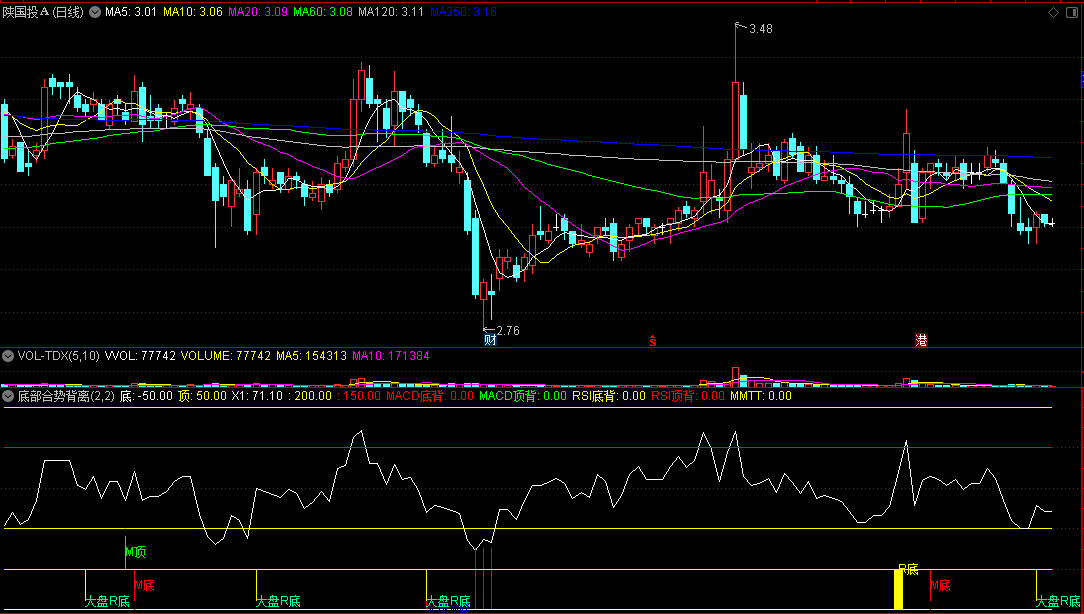Click the green M顶 signal label
The image size is (1084, 614).
(136, 552)
